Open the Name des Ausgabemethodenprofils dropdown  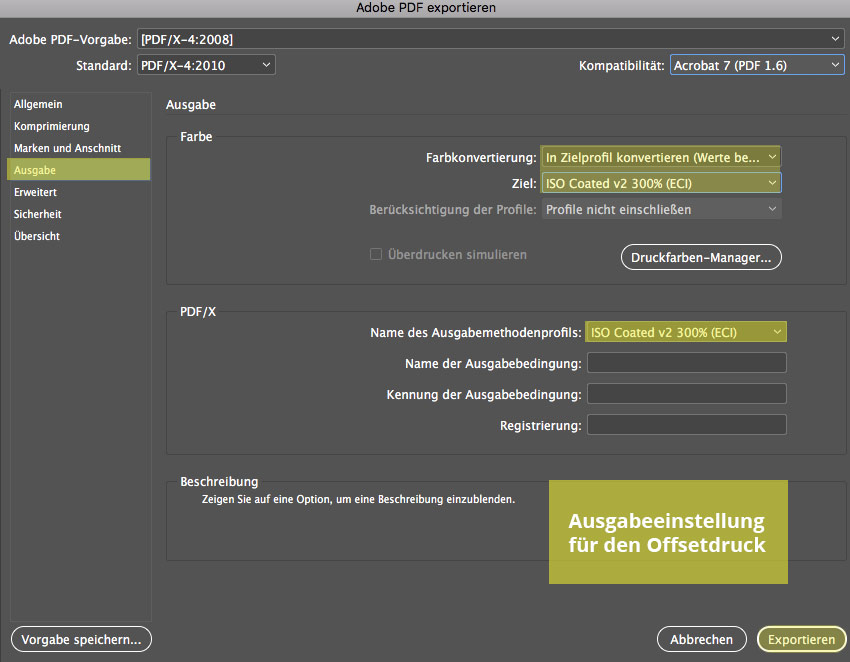pyautogui.click(x=686, y=332)
